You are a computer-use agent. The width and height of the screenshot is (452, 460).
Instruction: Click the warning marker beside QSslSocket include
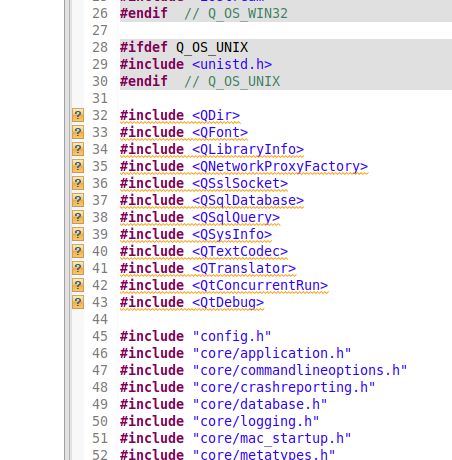point(78,183)
